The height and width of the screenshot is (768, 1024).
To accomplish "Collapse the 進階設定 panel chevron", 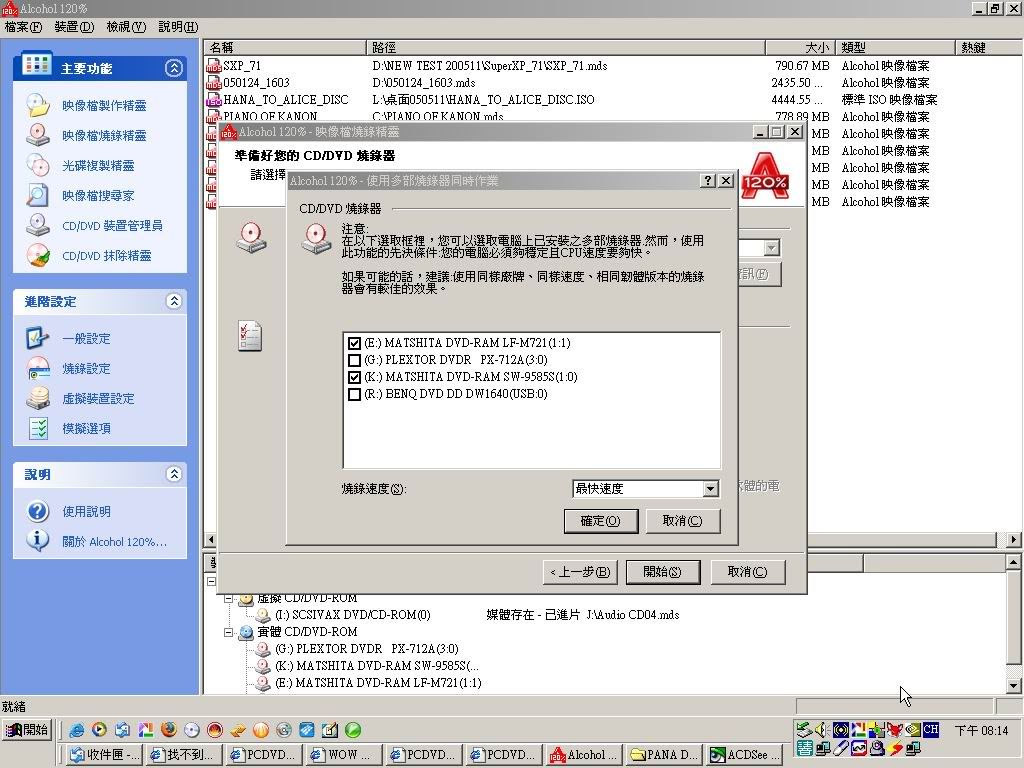I will 174,301.
